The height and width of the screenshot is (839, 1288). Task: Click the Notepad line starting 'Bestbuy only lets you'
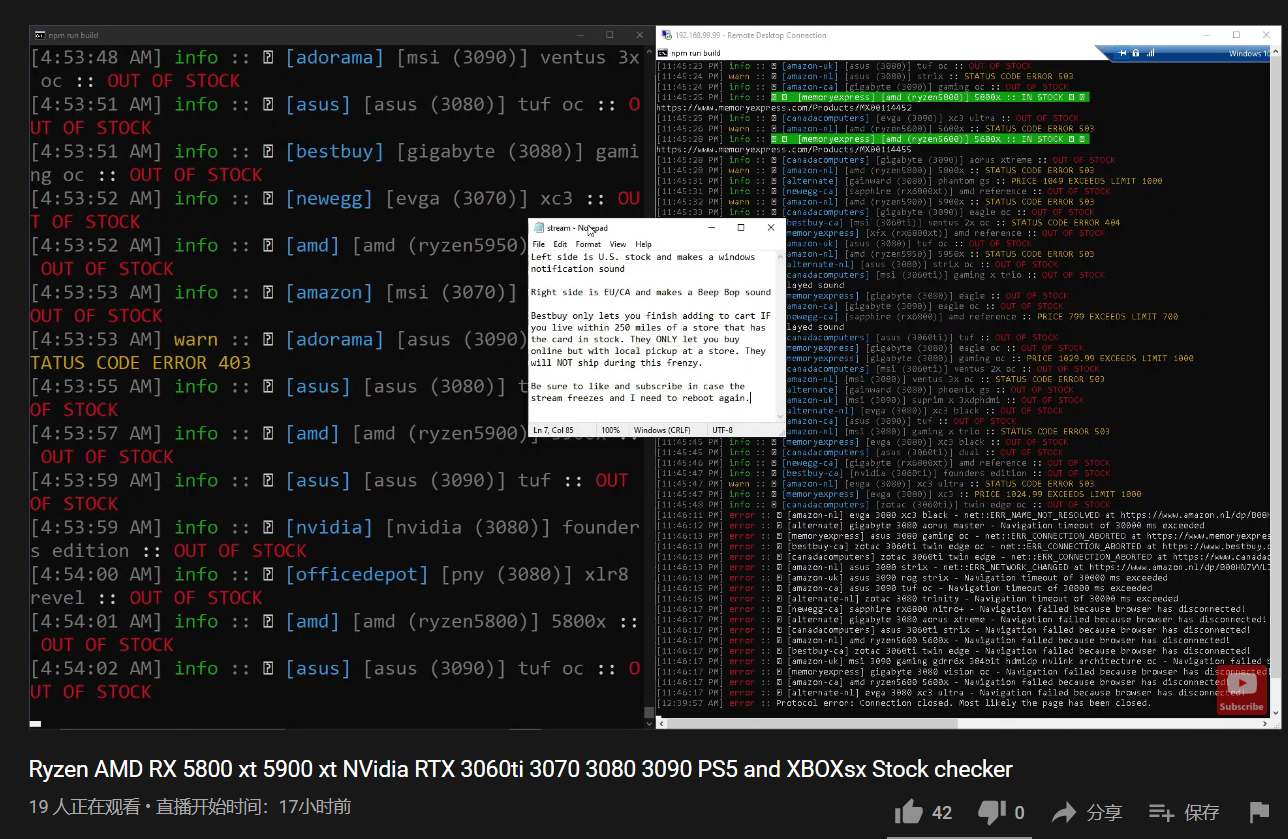[650, 315]
